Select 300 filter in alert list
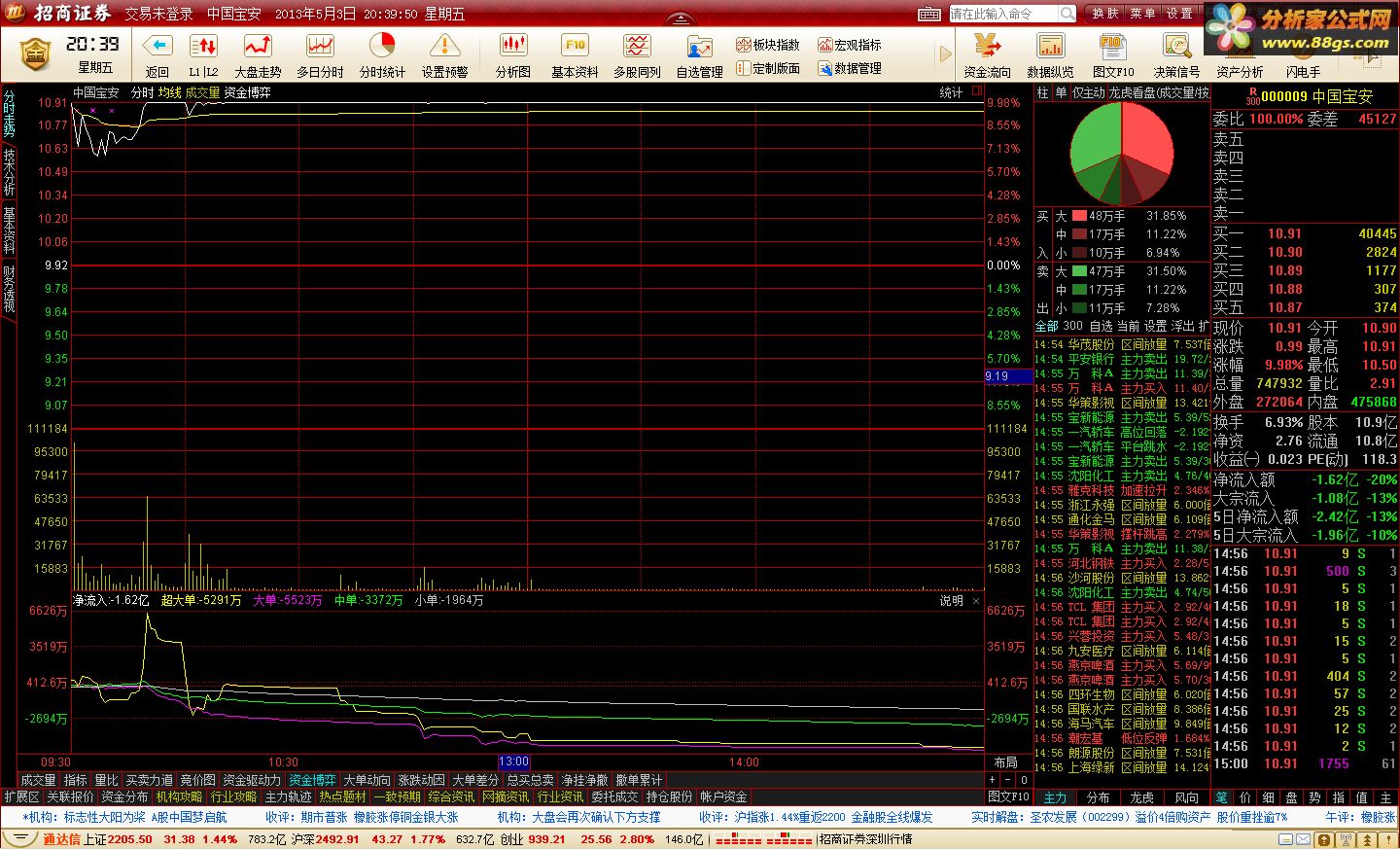The height and width of the screenshot is (849, 1400). click(x=1072, y=326)
